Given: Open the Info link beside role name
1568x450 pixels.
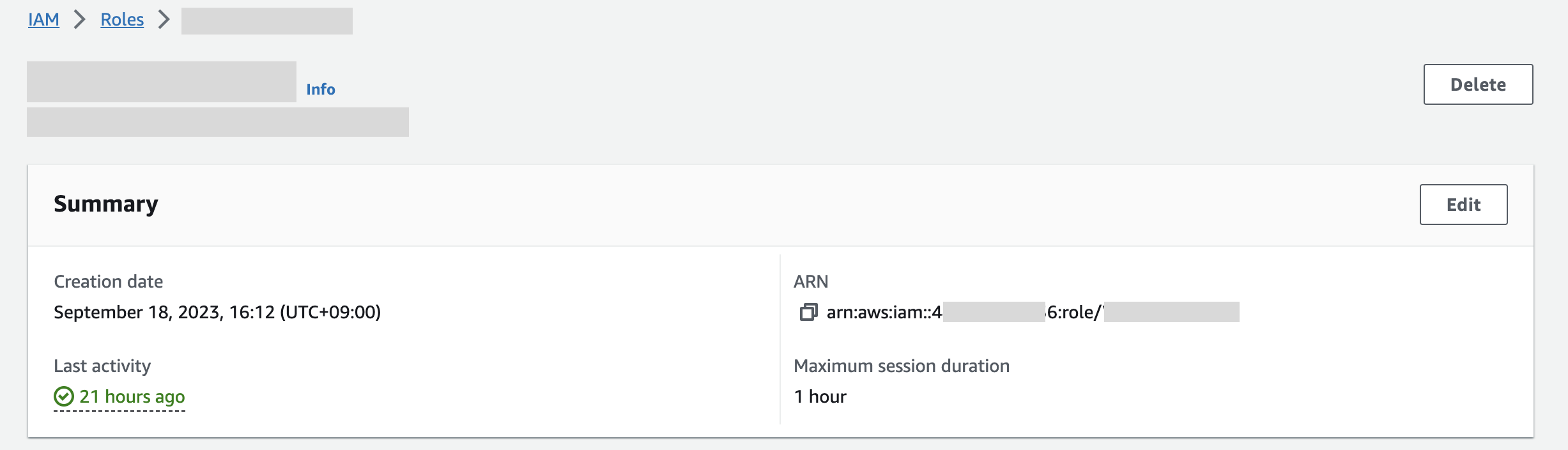Looking at the screenshot, I should (x=321, y=89).
